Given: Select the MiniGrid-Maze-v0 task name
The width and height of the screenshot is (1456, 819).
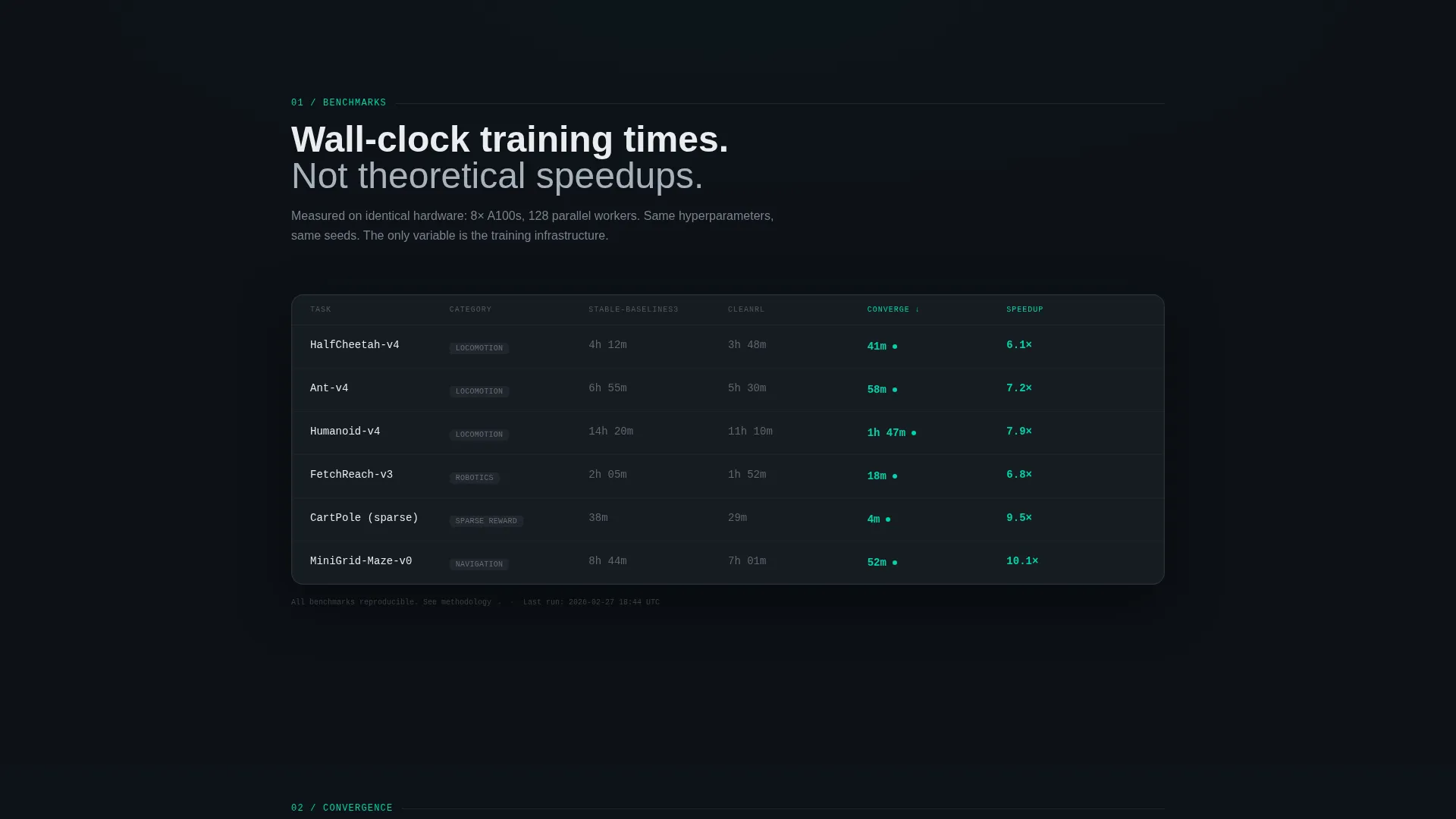Looking at the screenshot, I should coord(361,561).
